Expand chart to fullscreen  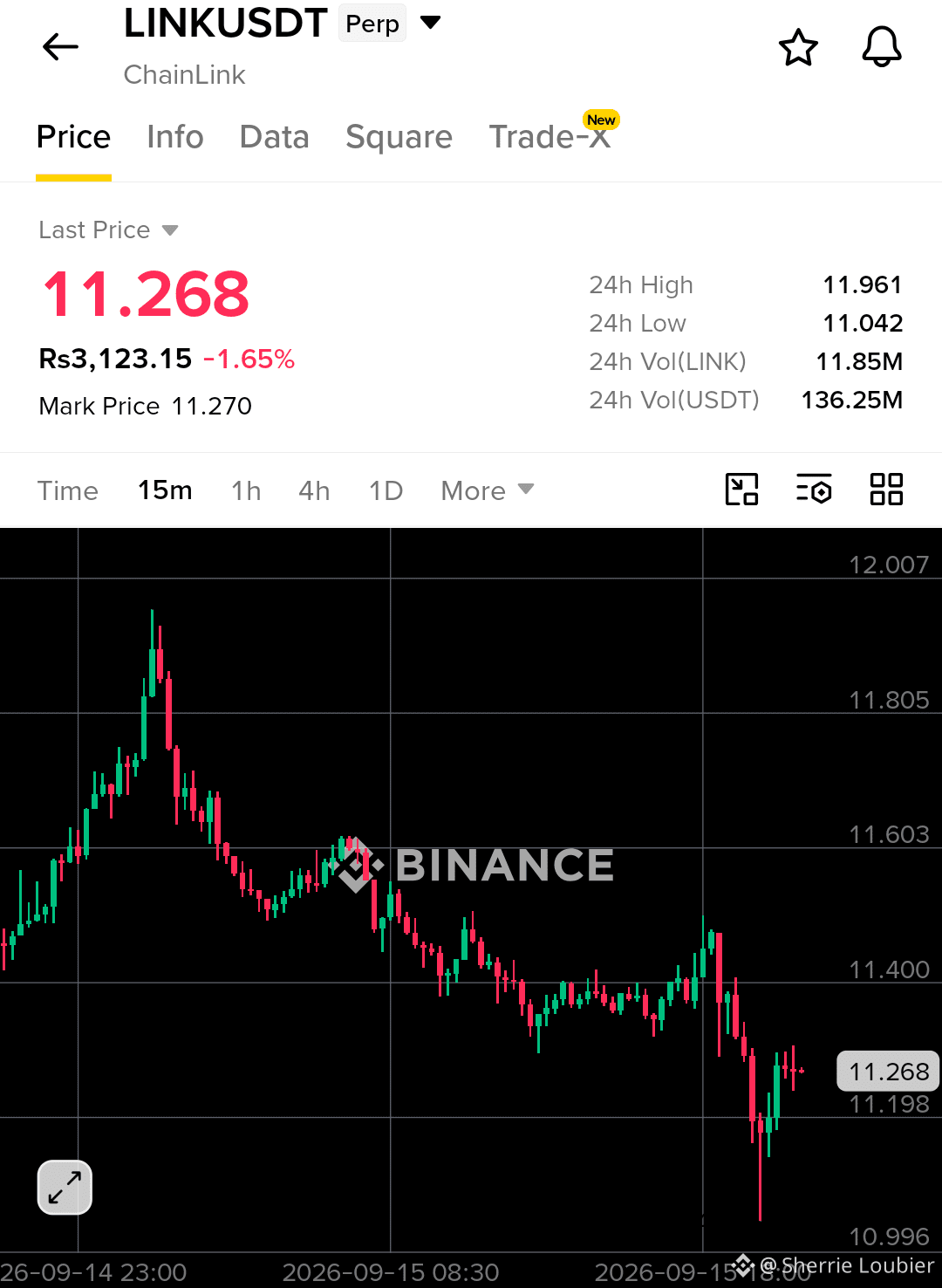[x=65, y=1188]
